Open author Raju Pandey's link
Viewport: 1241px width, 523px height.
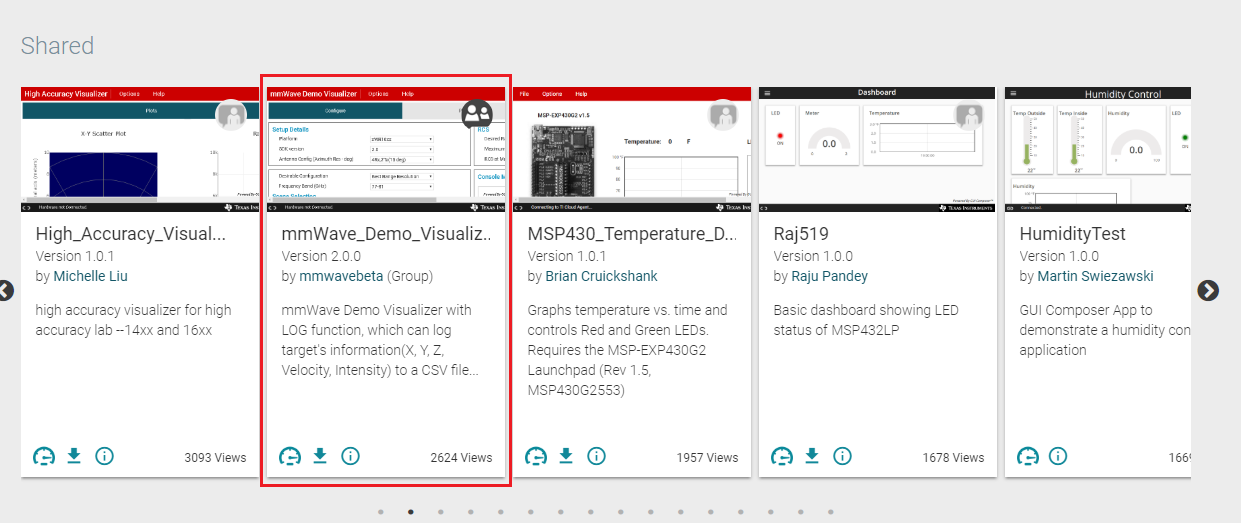(x=829, y=276)
